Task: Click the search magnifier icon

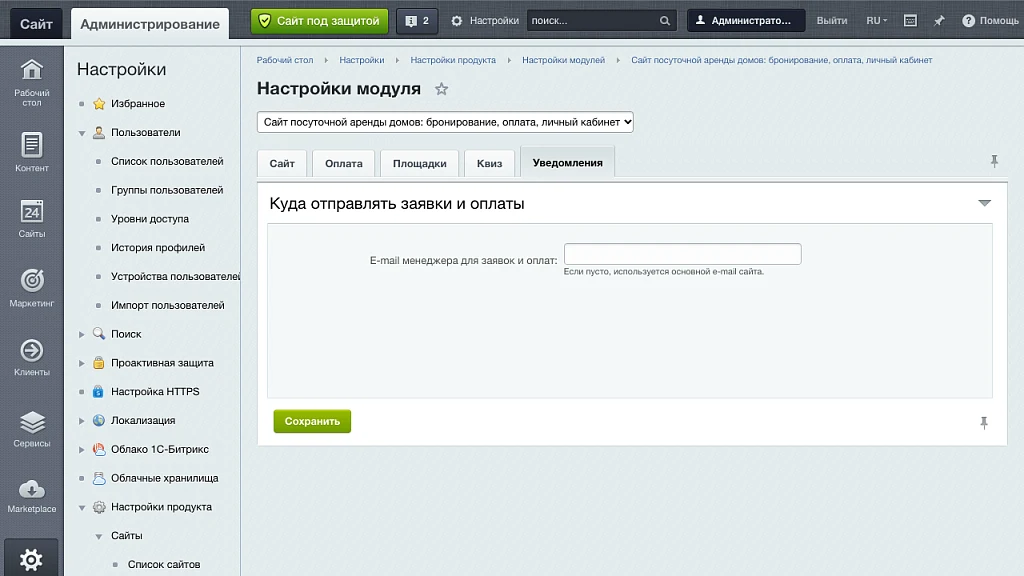Action: point(665,21)
